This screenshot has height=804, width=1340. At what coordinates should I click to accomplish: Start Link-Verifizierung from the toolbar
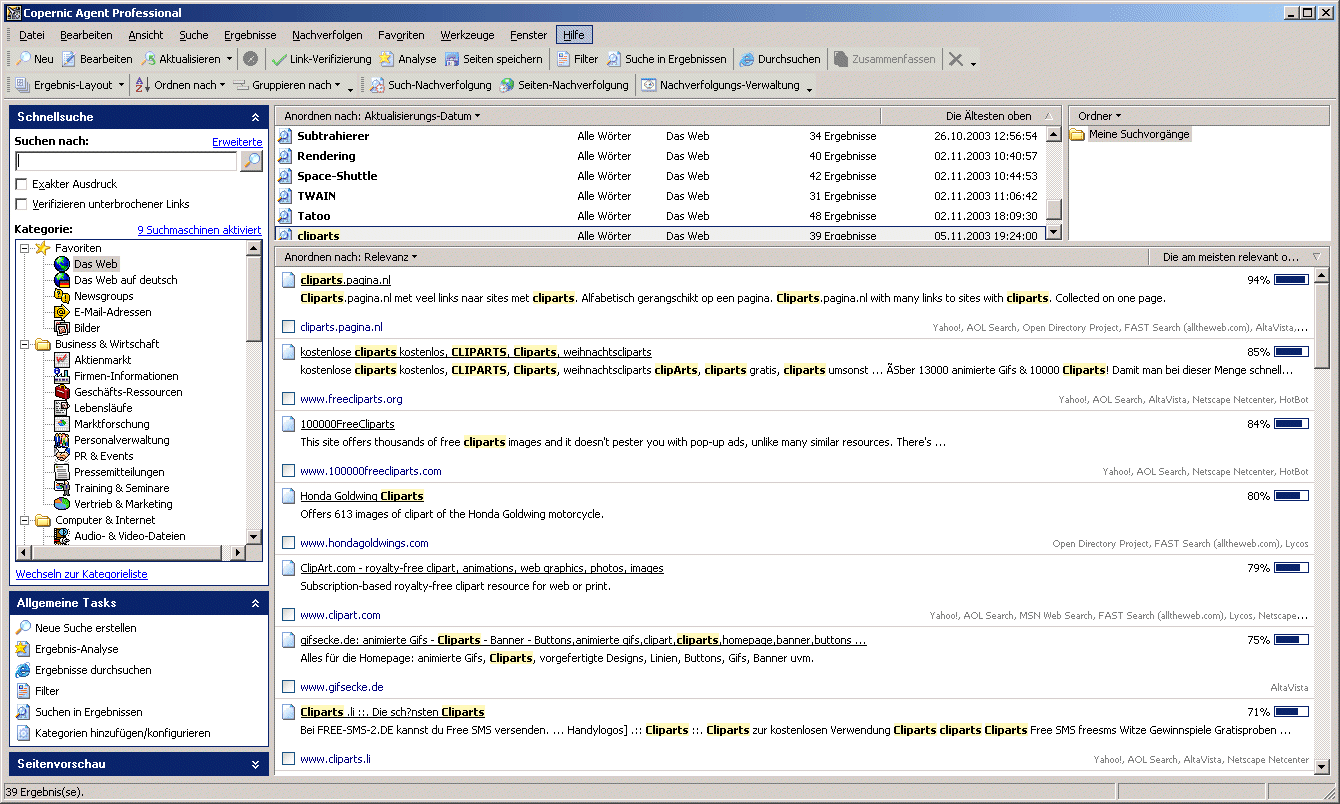(322, 59)
